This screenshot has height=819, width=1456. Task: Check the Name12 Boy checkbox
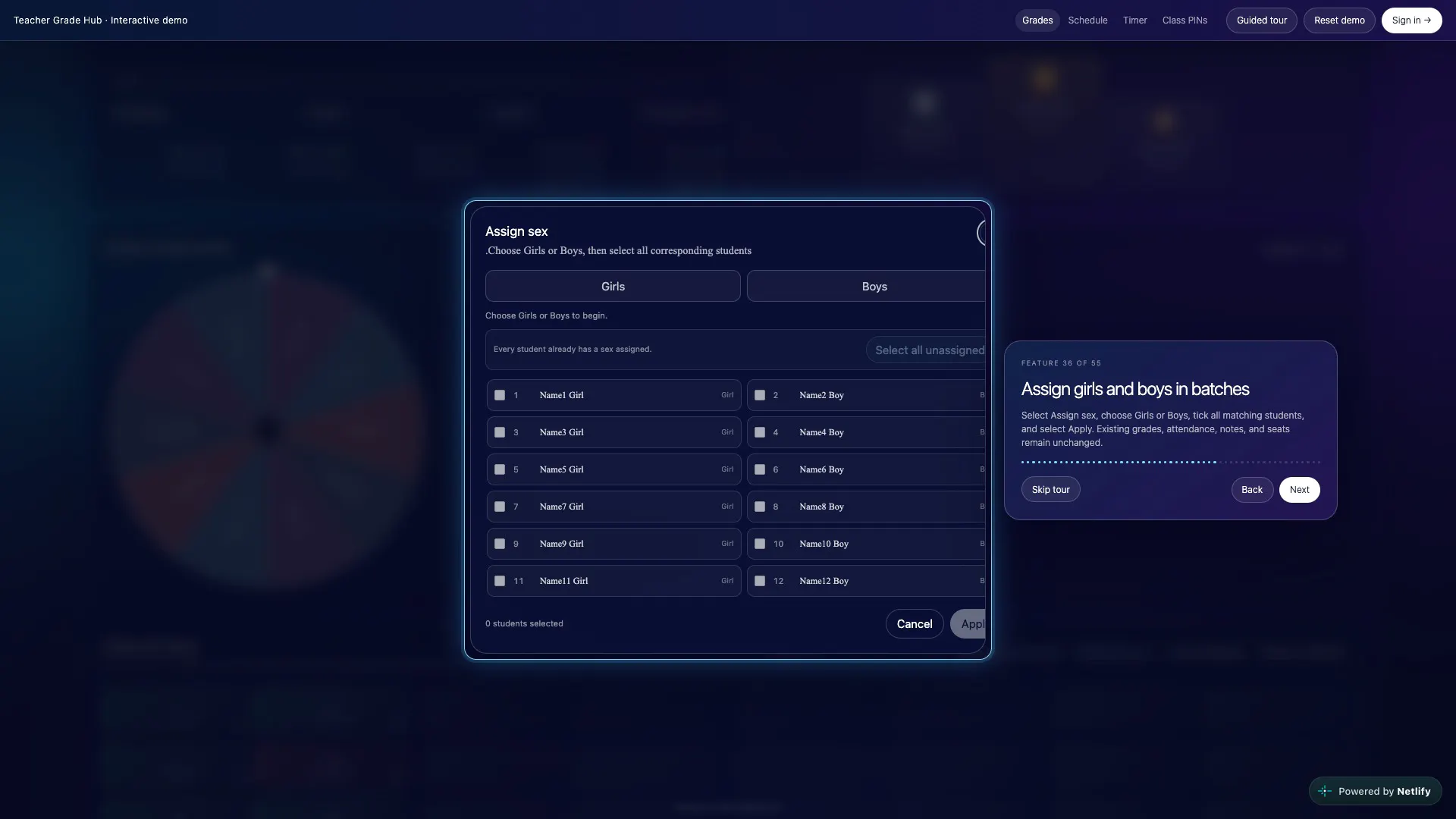tap(760, 581)
